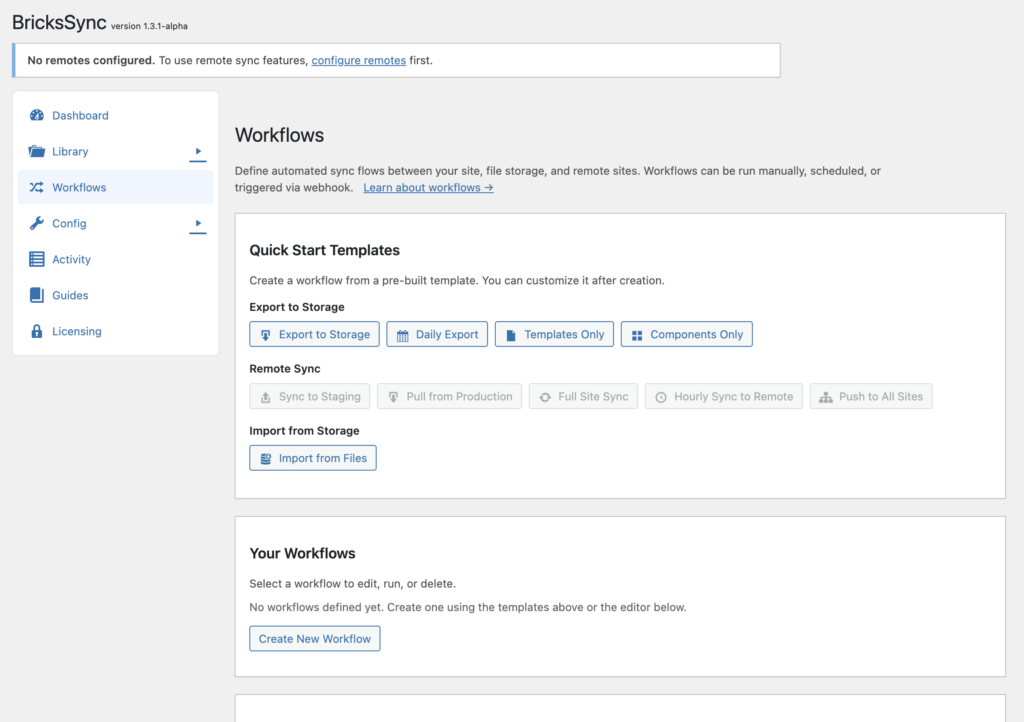The image size is (1024, 722).
Task: Click the Library folder icon
Action: (x=37, y=152)
